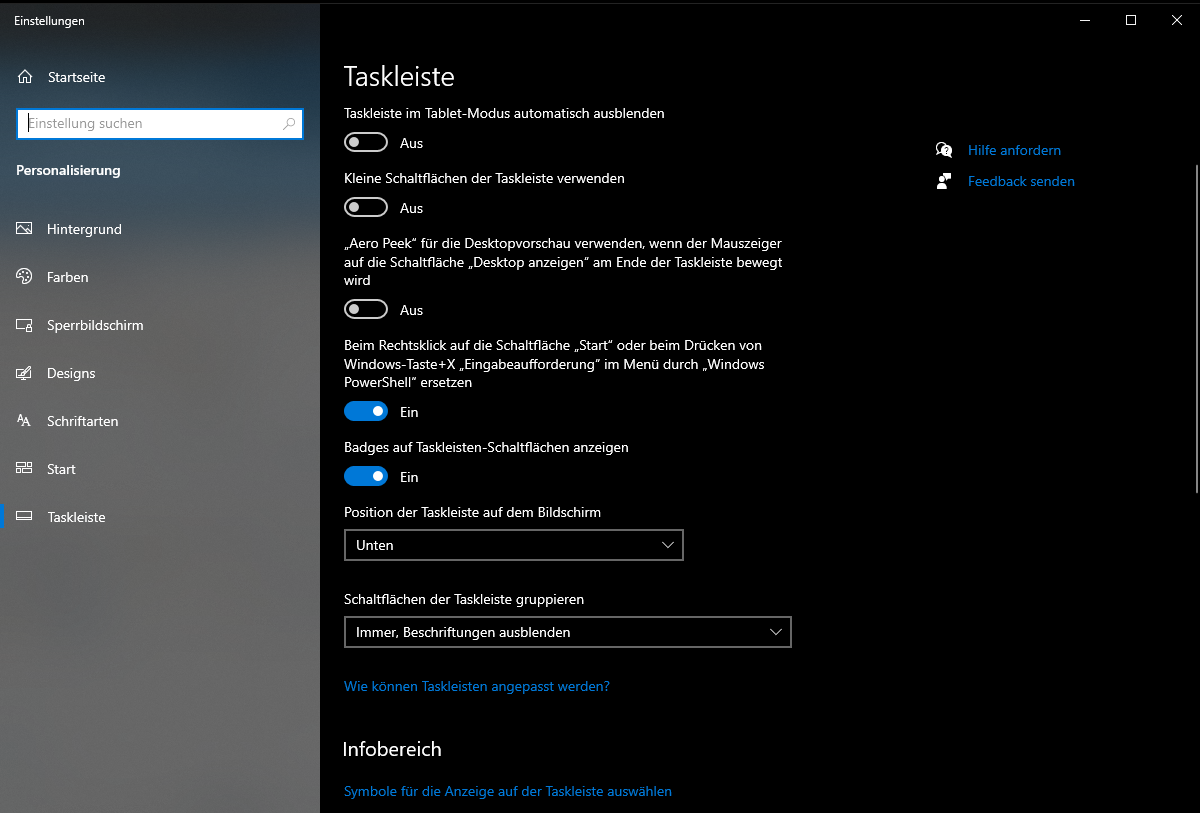Open link Wie können Taskleisten angepasst werden?
Image resolution: width=1200 pixels, height=813 pixels.
476,687
